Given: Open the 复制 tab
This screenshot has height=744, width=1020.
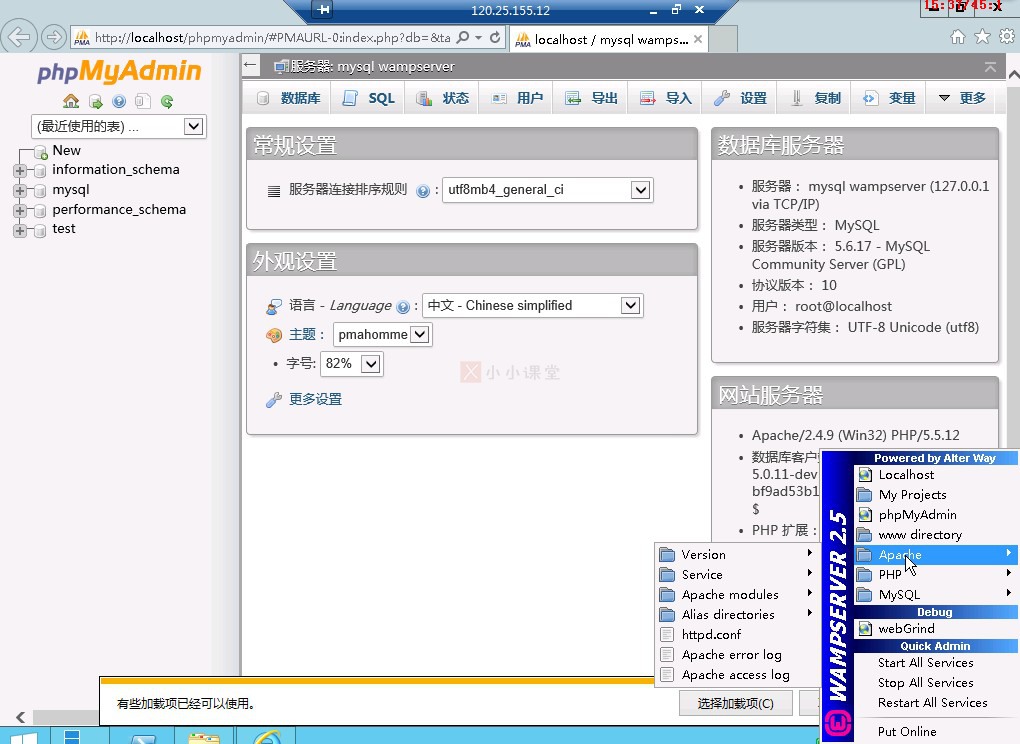Looking at the screenshot, I should pos(816,98).
